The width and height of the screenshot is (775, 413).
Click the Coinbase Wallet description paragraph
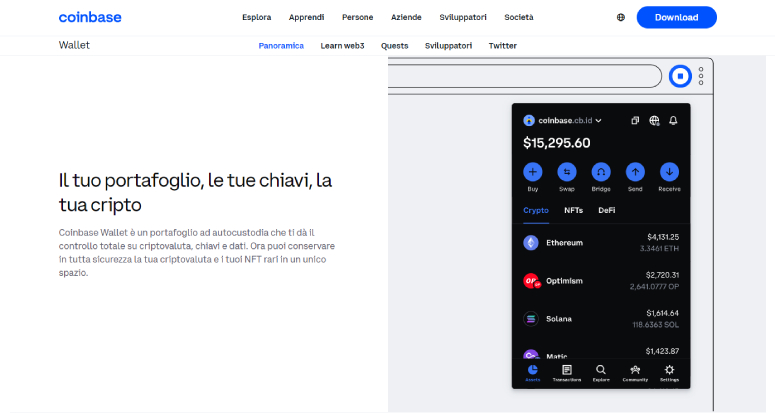click(197, 252)
